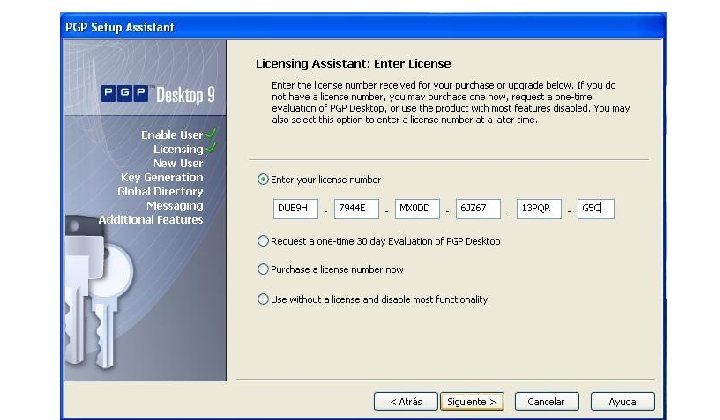Focus the last license field containing G5C
Screen dimensions: 720x420
point(596,209)
